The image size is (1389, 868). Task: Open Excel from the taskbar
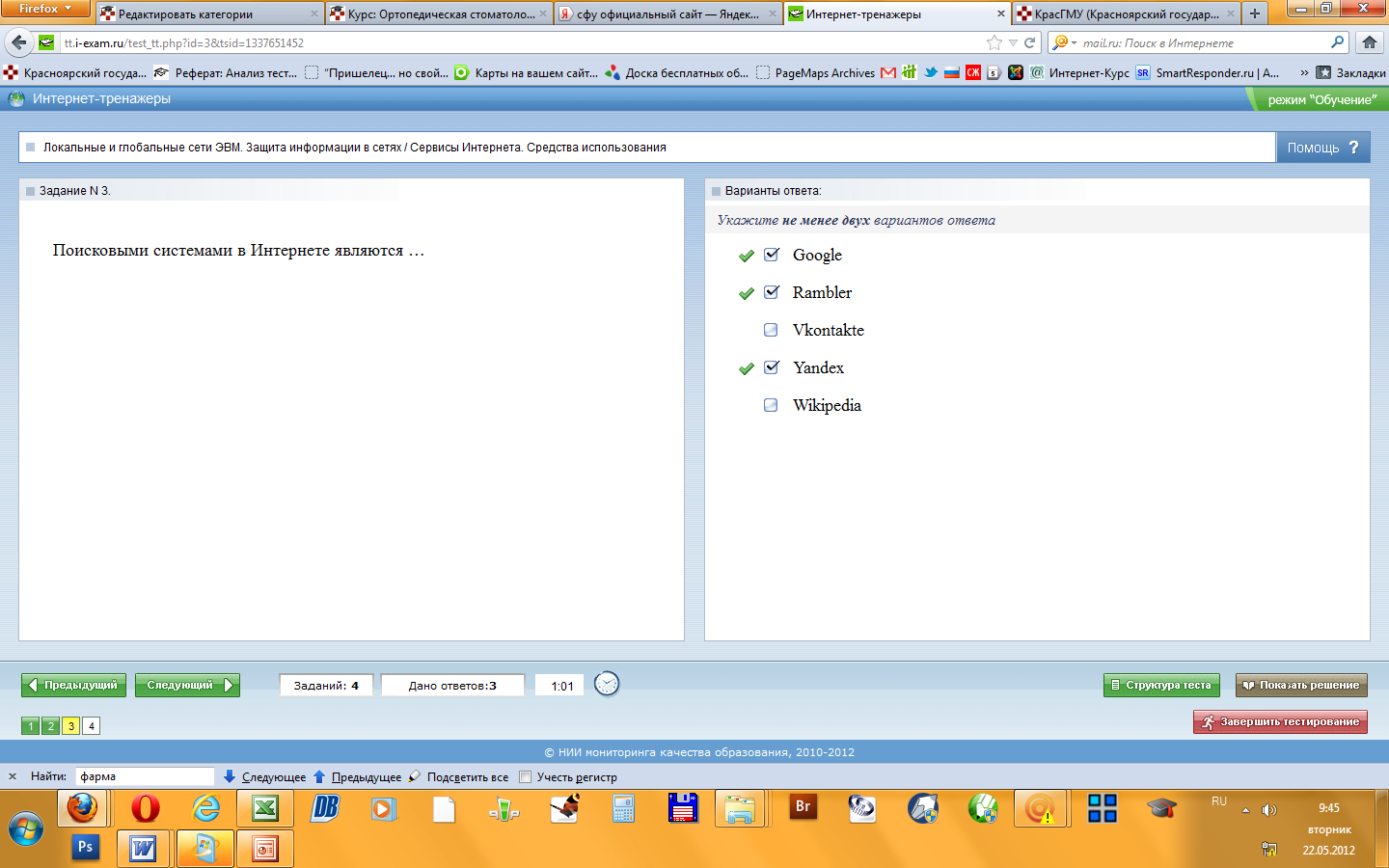pyautogui.click(x=264, y=808)
